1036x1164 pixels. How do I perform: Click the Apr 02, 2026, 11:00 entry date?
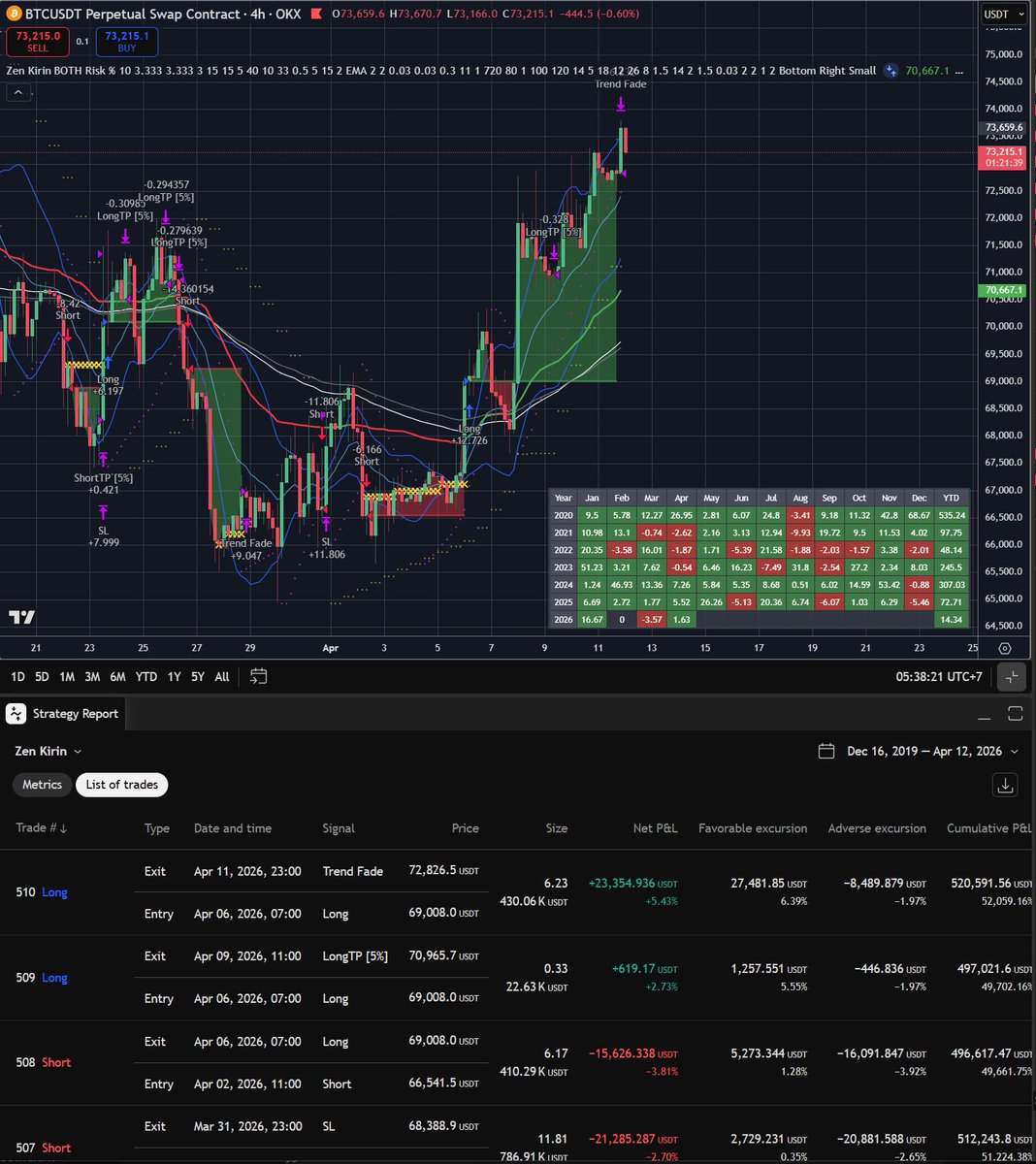coord(247,1083)
